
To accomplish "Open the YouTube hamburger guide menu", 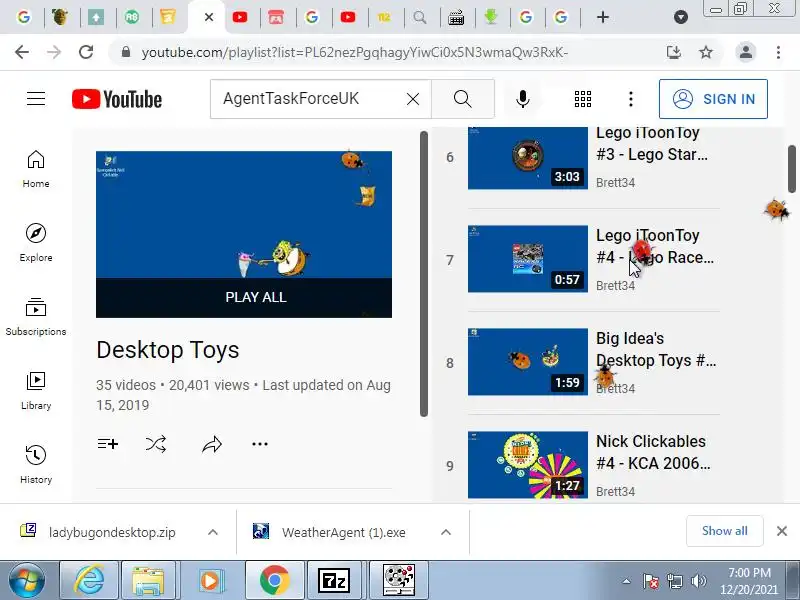I will (36, 98).
